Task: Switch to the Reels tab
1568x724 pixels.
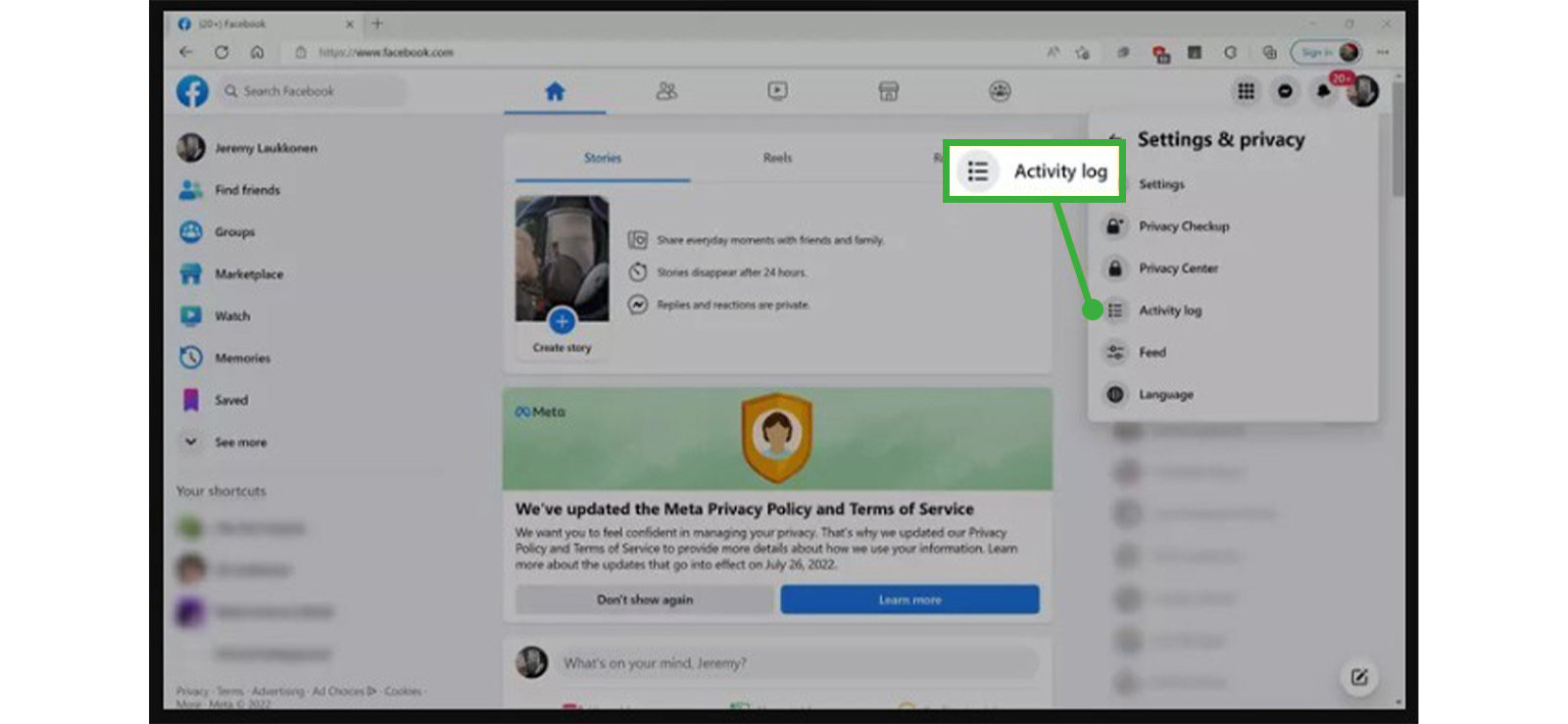Action: tap(777, 158)
